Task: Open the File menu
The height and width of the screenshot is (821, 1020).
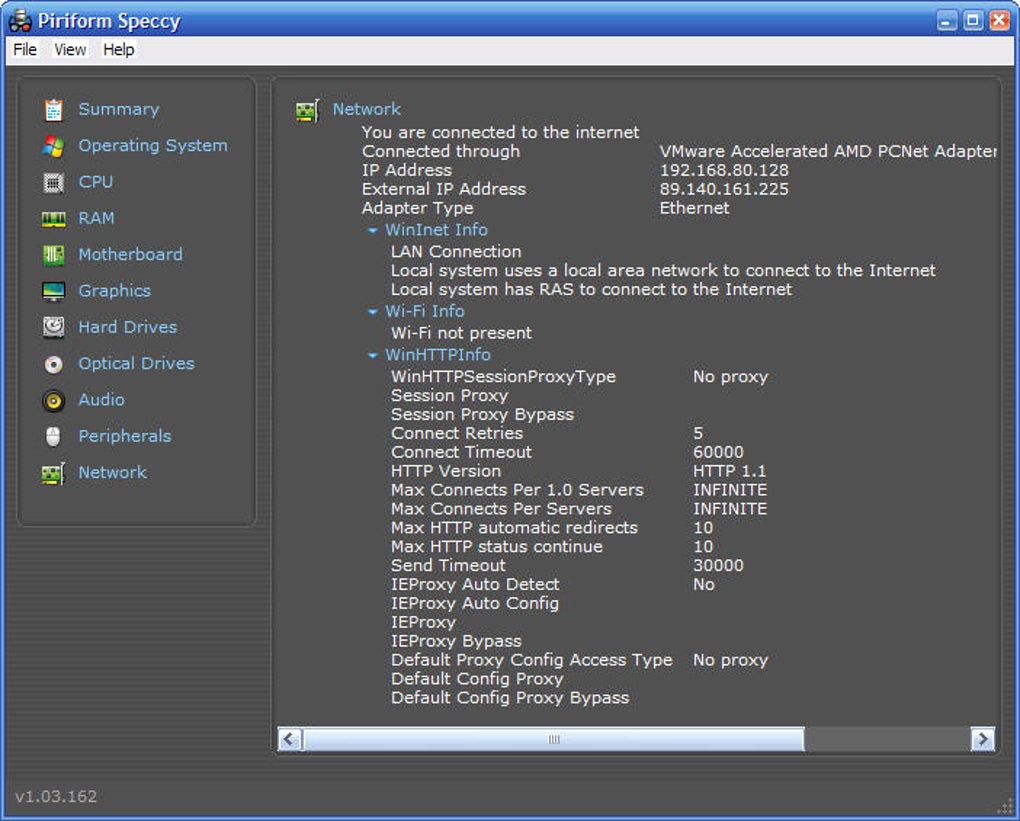Action: (25, 49)
